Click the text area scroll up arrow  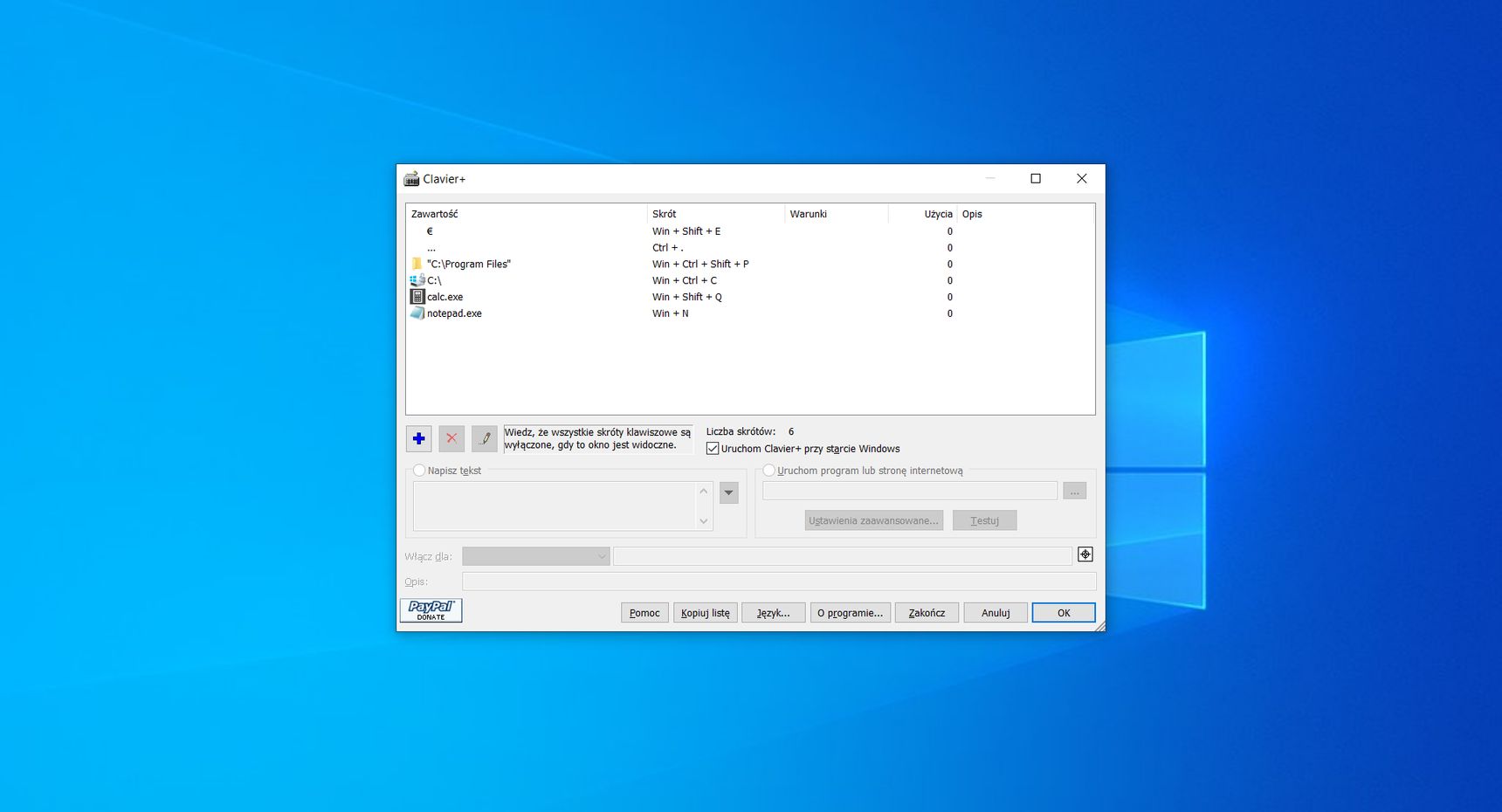[x=704, y=491]
